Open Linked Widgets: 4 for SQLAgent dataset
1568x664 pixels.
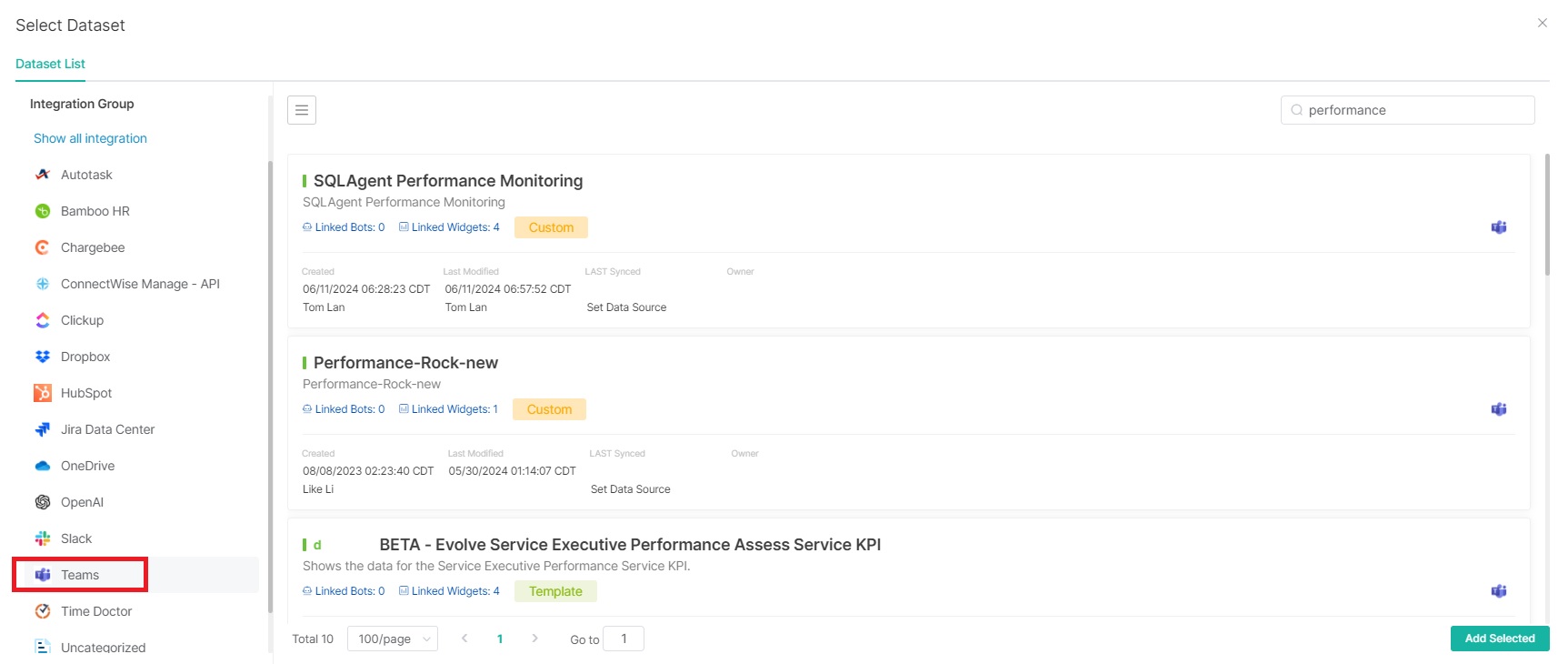[x=450, y=227]
